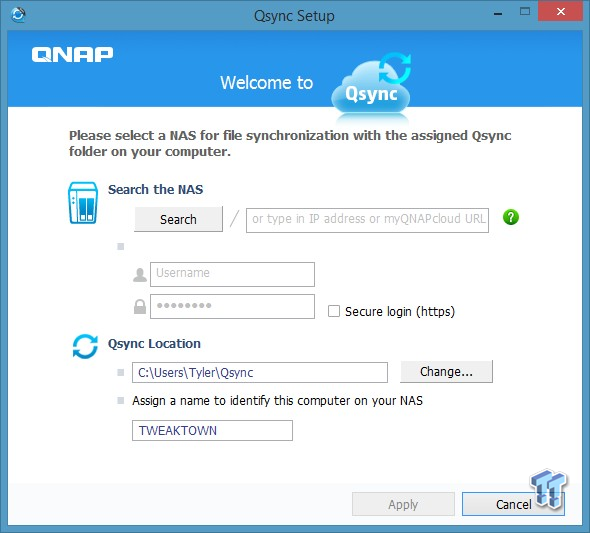Cancel the Qsync setup
This screenshot has height=533, width=590.
[x=513, y=504]
